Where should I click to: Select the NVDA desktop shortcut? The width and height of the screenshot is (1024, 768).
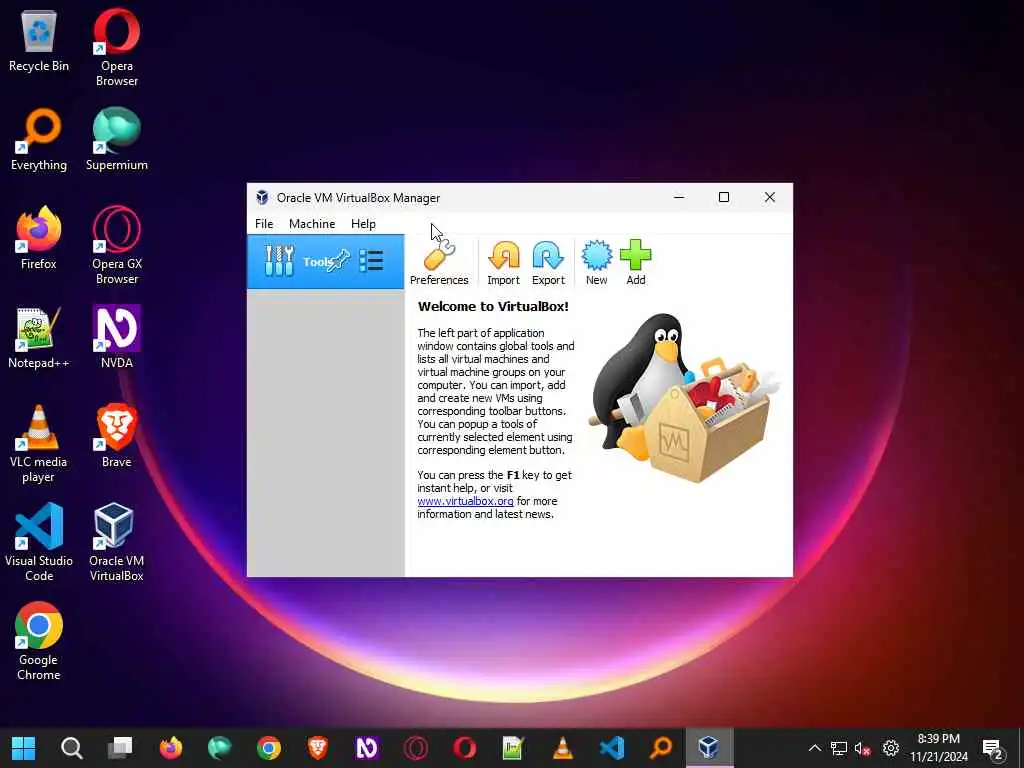(117, 338)
